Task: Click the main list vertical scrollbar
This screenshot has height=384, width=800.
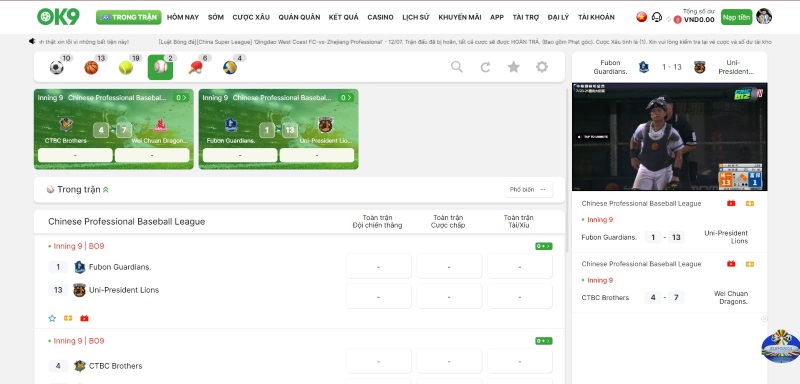Action: tap(567, 170)
